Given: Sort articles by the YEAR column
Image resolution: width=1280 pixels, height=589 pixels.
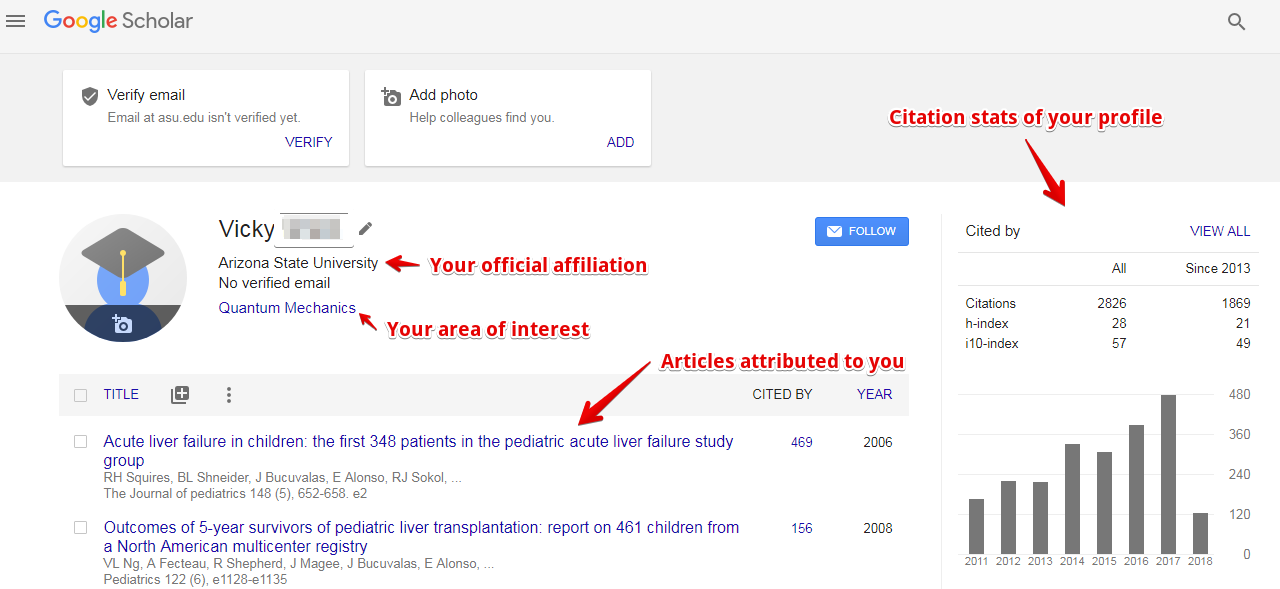Looking at the screenshot, I should coord(874,394).
